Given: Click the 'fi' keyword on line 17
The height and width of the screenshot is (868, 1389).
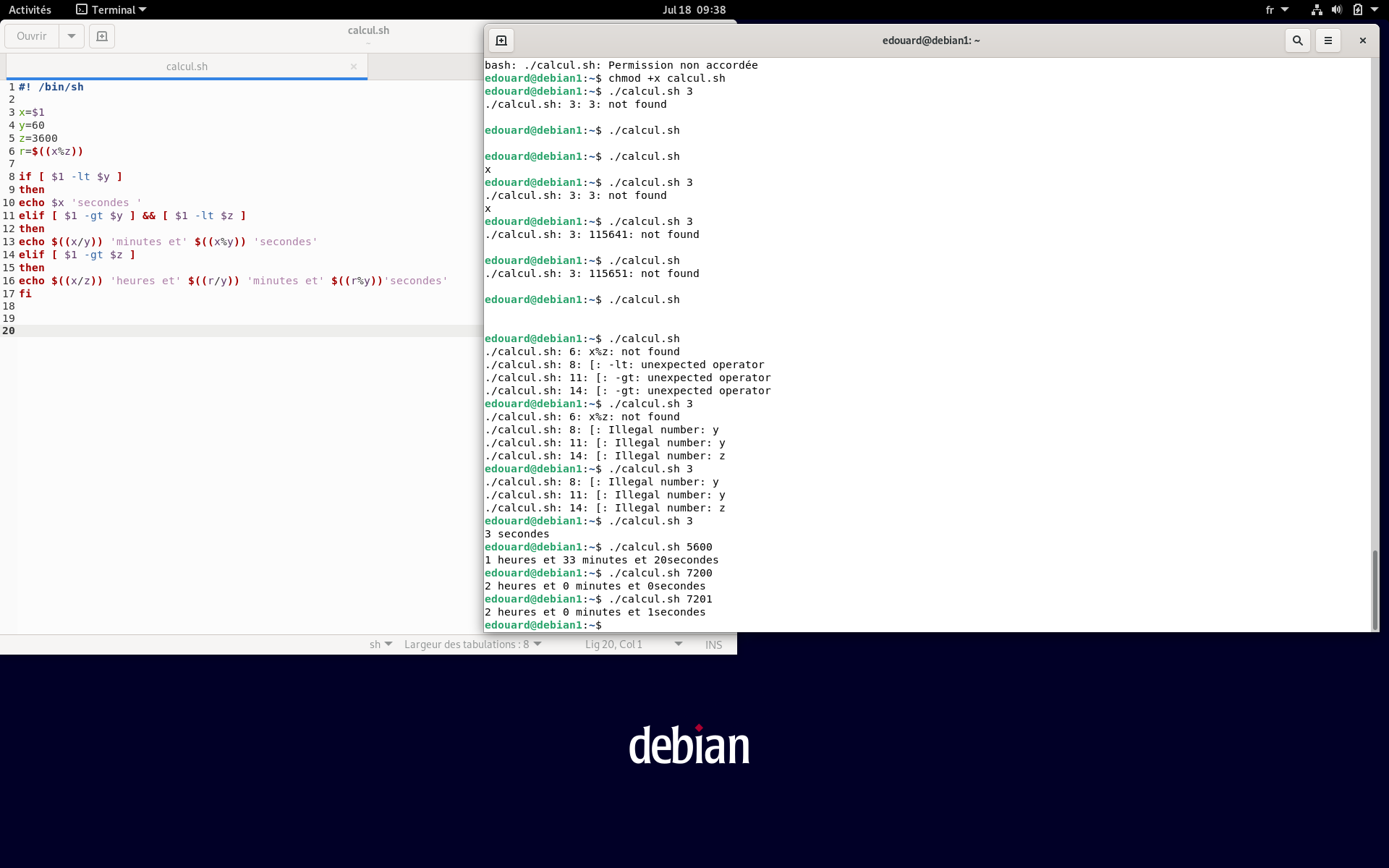Looking at the screenshot, I should tap(25, 294).
